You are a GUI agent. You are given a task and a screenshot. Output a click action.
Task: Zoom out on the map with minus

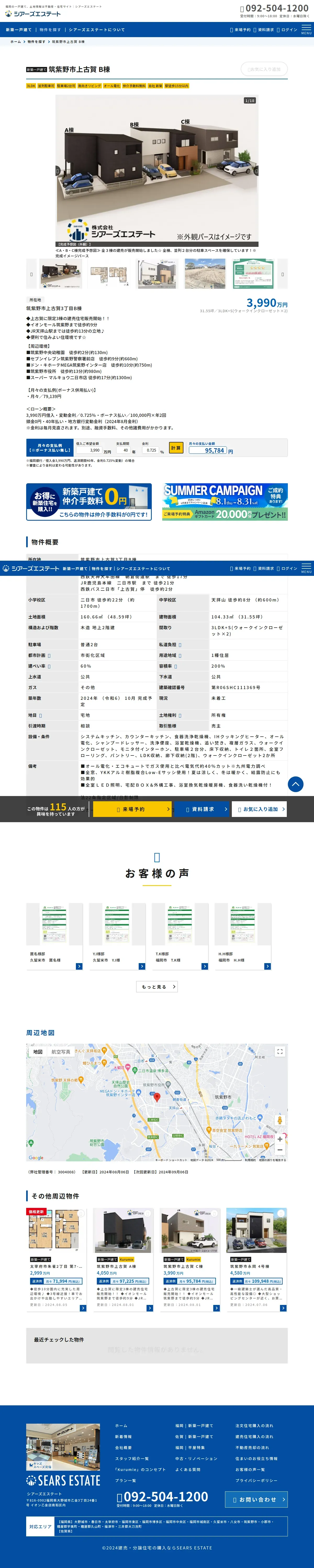tap(280, 1149)
